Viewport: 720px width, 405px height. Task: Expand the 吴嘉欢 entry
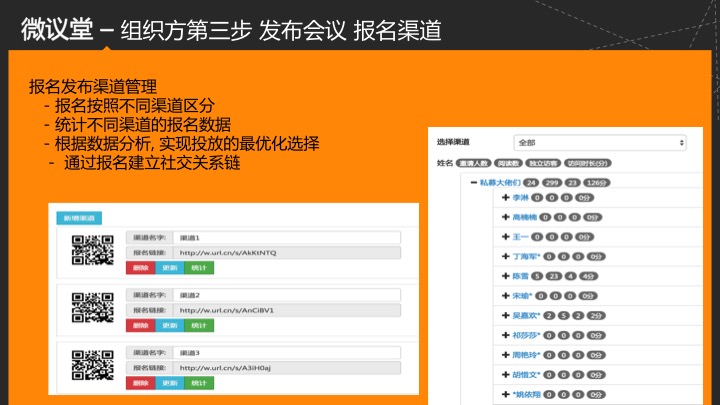(x=505, y=315)
